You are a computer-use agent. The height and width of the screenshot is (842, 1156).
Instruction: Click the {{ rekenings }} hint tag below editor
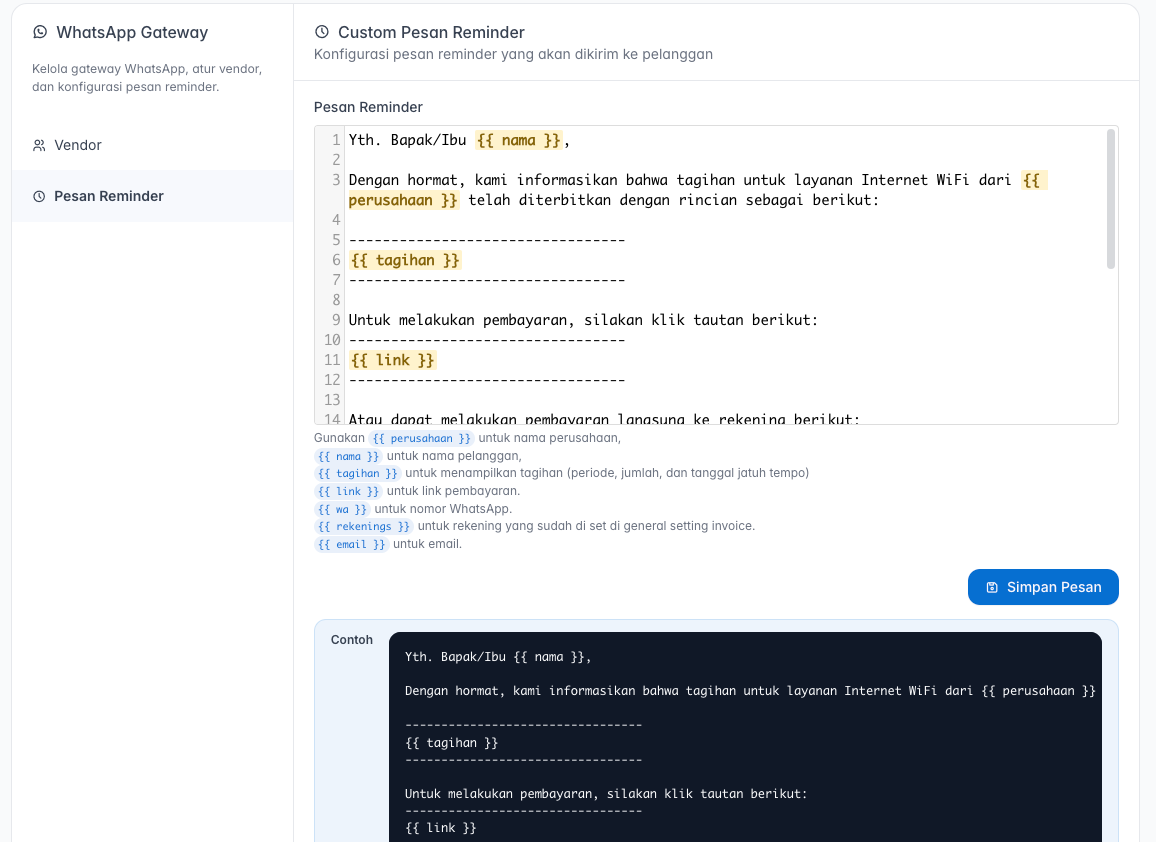(x=364, y=526)
